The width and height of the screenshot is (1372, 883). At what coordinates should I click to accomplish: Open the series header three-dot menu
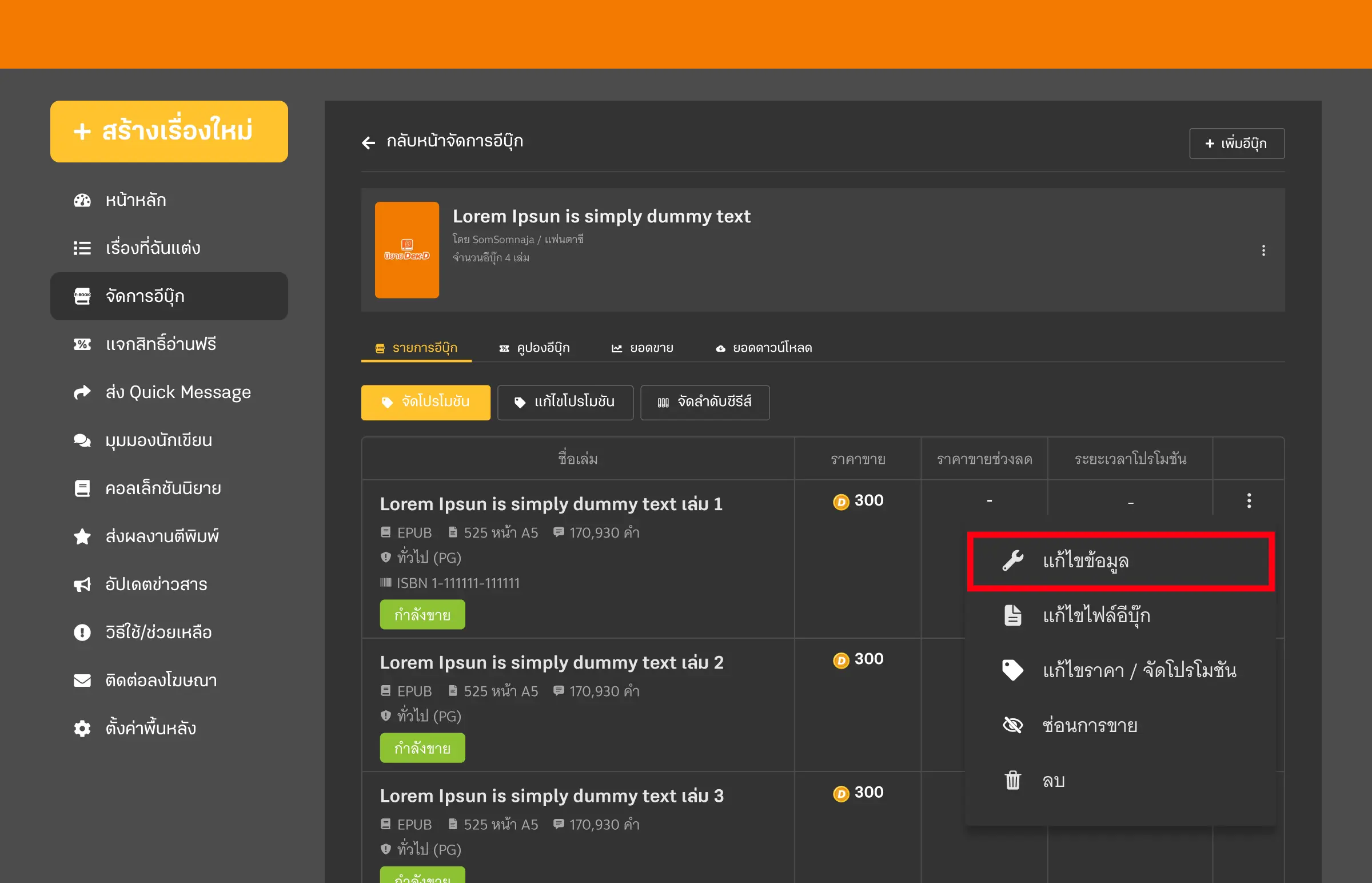1263,250
